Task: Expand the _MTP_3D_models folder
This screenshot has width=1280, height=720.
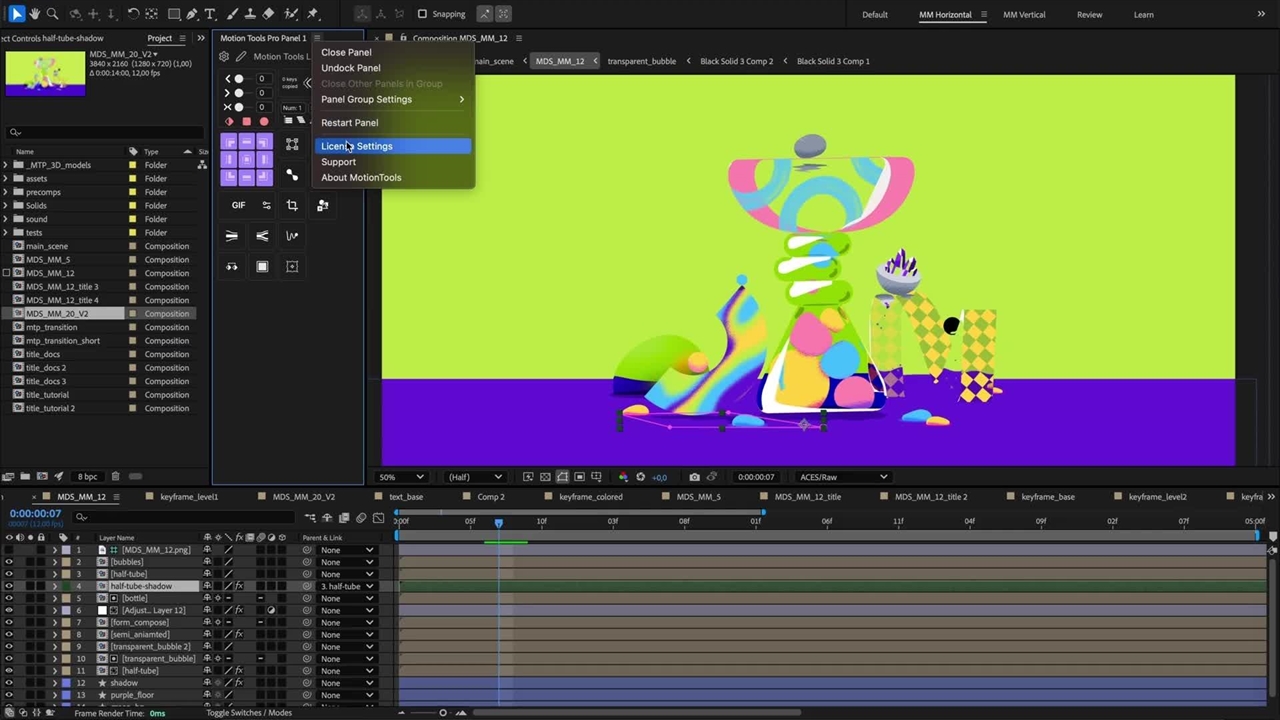Action: (x=6, y=165)
